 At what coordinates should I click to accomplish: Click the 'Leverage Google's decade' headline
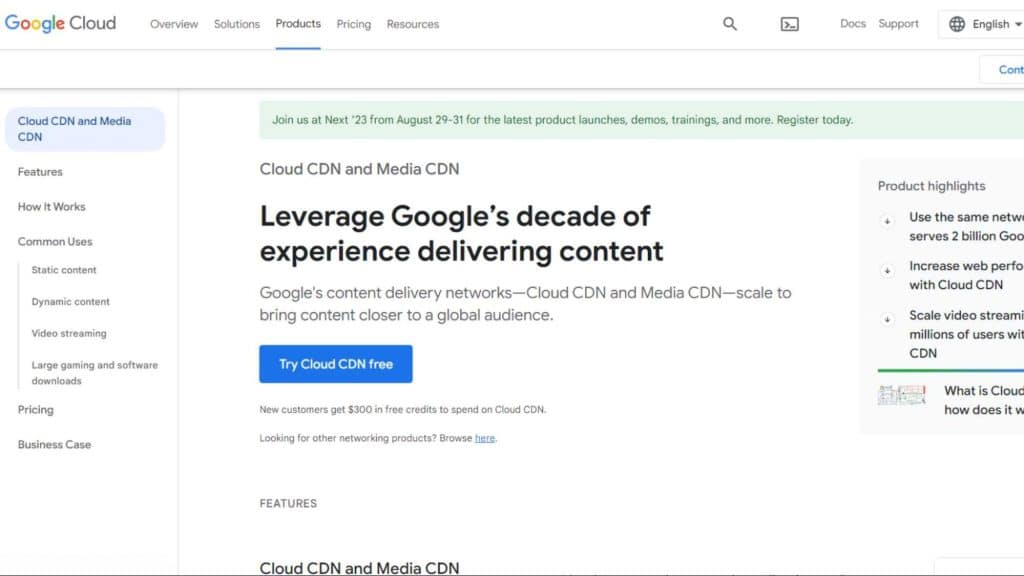pyautogui.click(x=461, y=234)
